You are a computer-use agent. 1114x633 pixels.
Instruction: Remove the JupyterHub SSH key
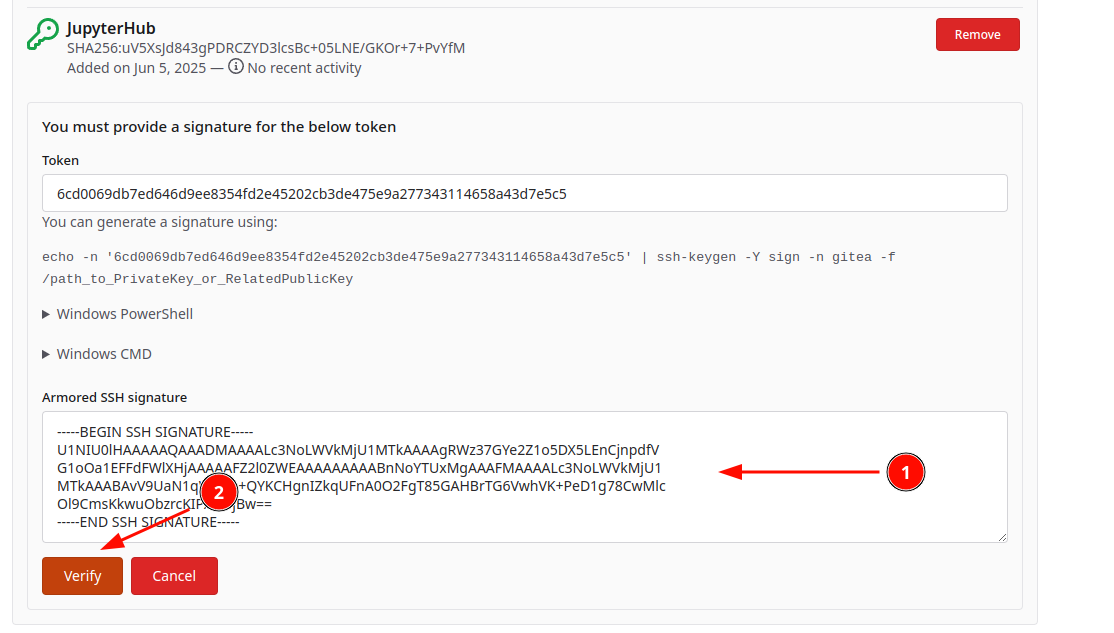pos(977,34)
